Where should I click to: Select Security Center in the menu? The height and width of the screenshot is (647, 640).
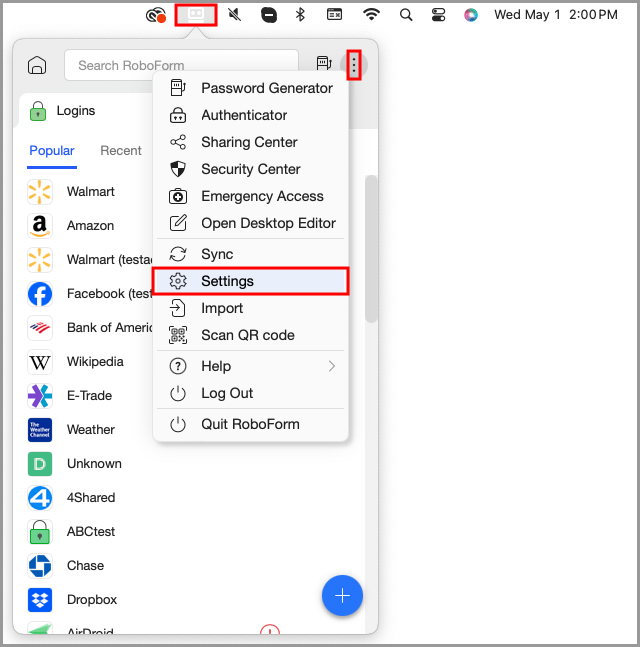250,169
